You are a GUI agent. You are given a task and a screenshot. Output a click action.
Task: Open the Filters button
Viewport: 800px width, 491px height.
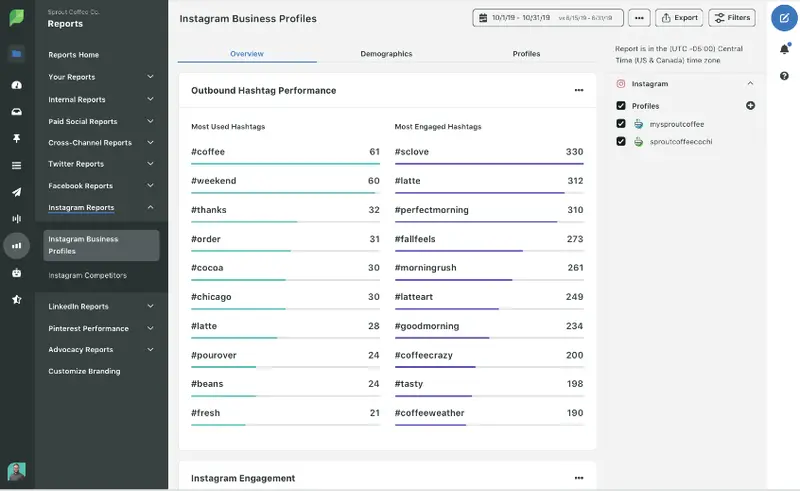pos(732,18)
